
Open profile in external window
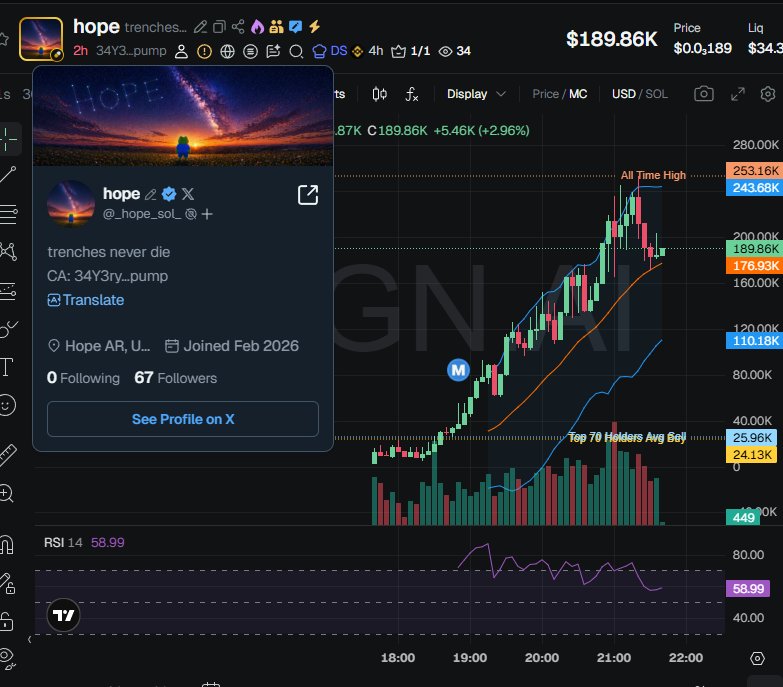tap(308, 195)
